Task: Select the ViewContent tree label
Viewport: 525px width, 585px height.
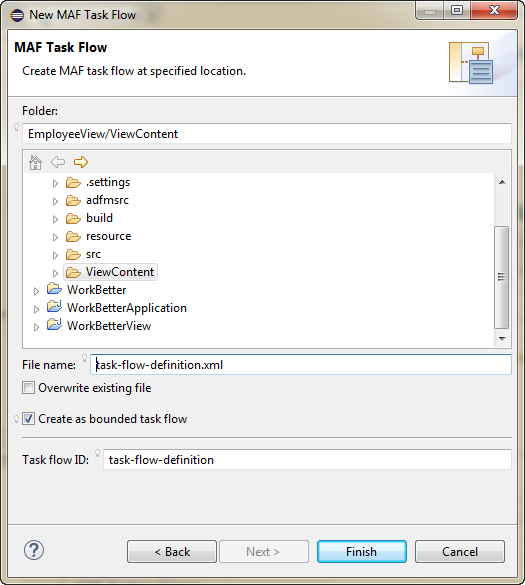Action: (x=120, y=272)
